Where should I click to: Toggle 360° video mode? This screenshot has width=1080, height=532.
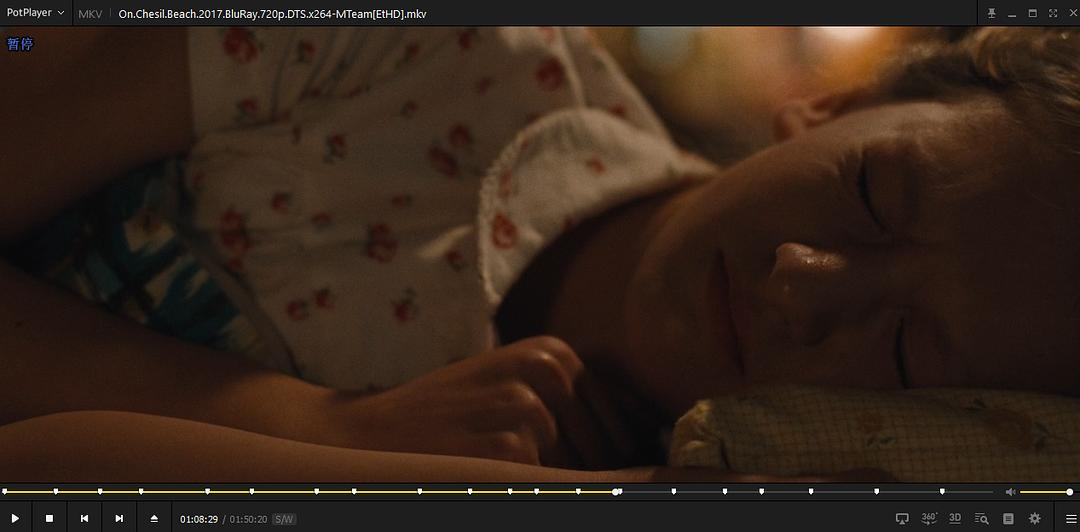pos(929,518)
